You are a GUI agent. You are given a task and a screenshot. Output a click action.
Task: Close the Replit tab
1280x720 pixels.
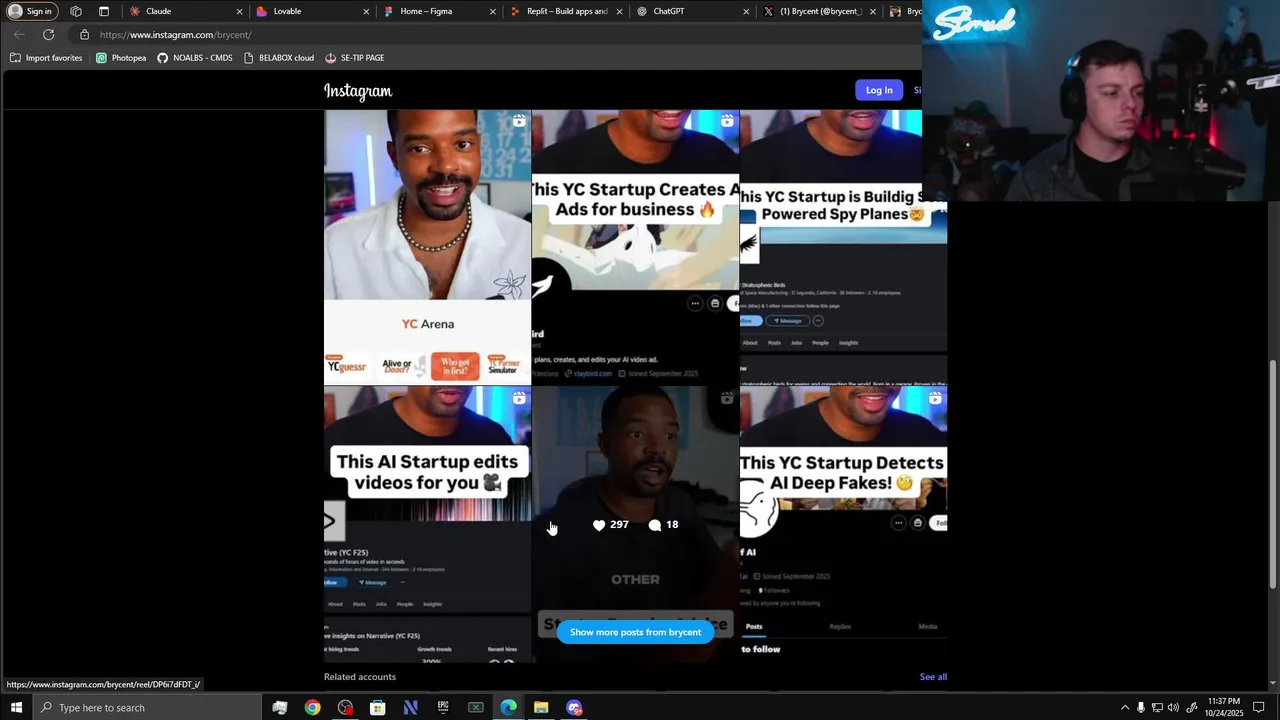(x=620, y=11)
